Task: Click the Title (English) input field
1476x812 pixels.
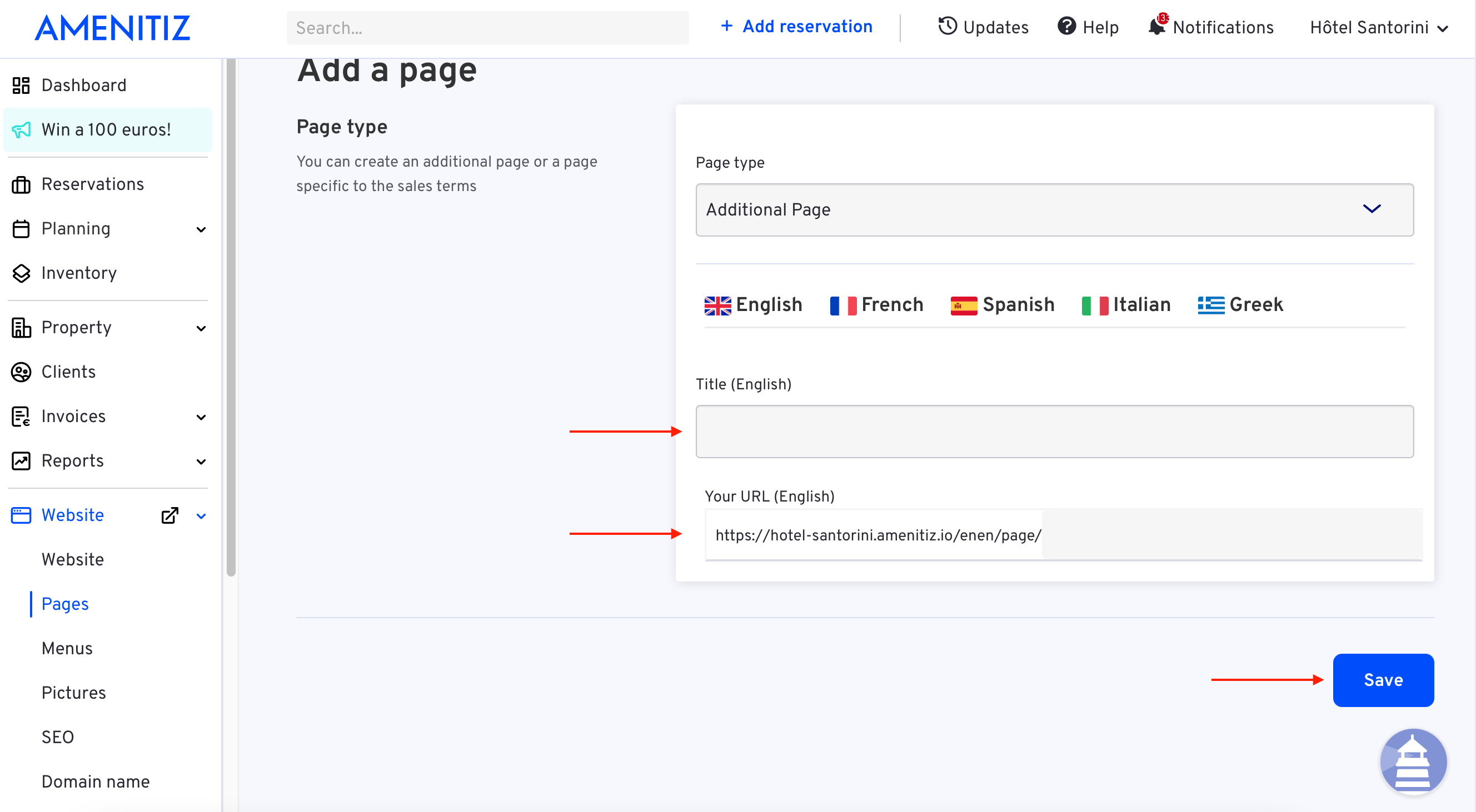Action: [x=1054, y=431]
